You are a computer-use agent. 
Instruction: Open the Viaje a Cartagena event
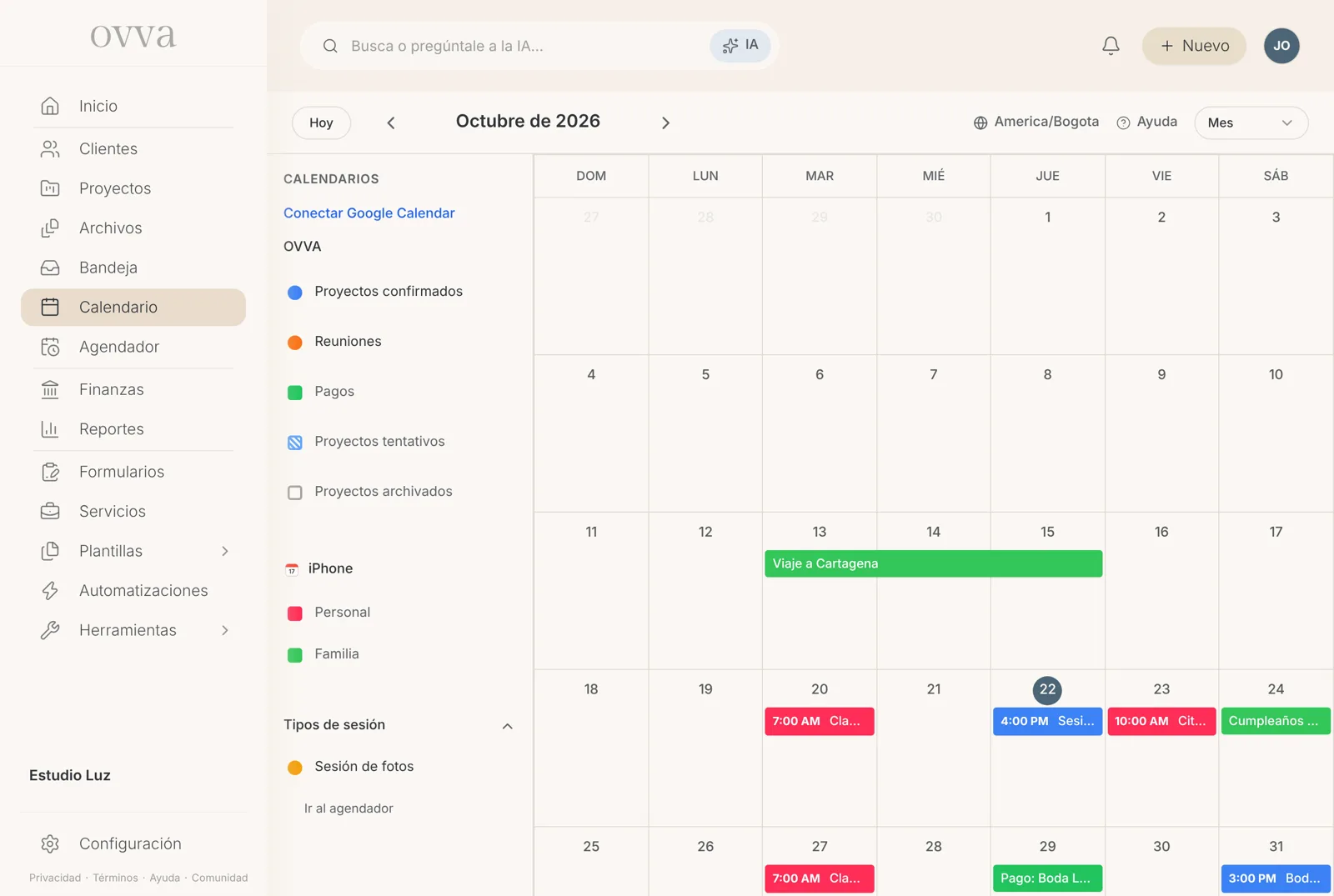934,563
